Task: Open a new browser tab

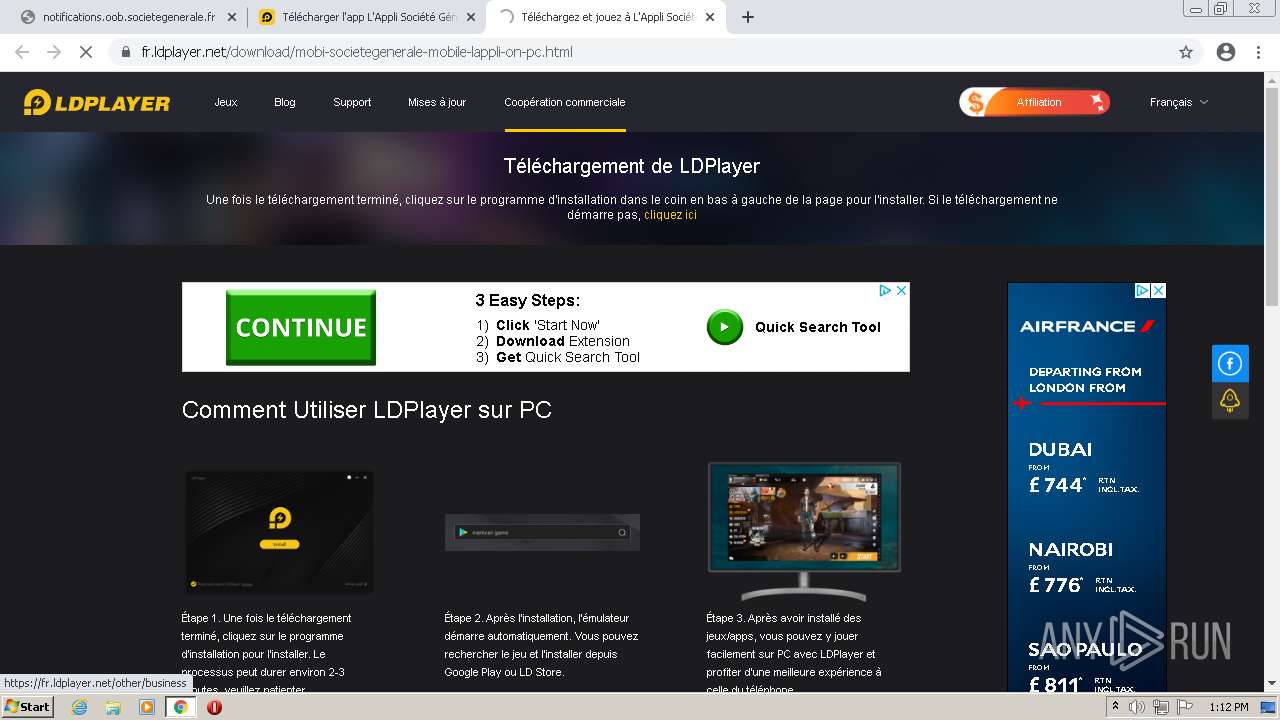Action: click(x=747, y=17)
